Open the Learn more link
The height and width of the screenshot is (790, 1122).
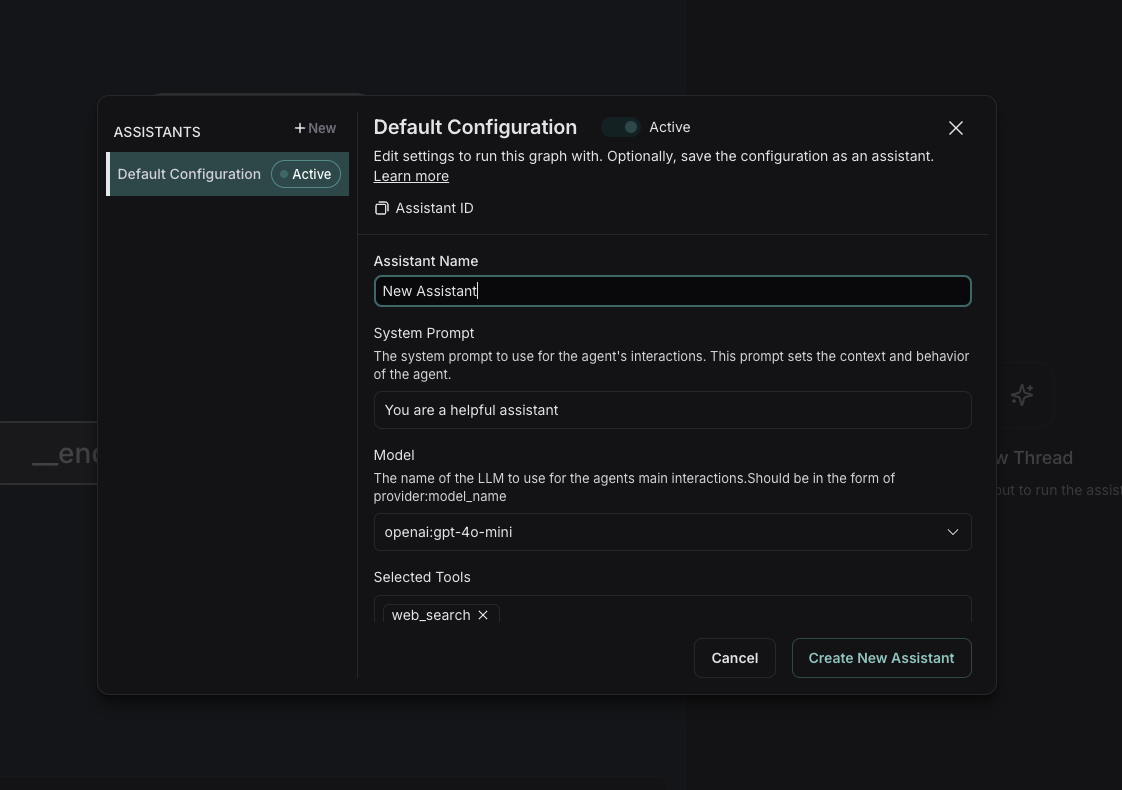(x=411, y=176)
